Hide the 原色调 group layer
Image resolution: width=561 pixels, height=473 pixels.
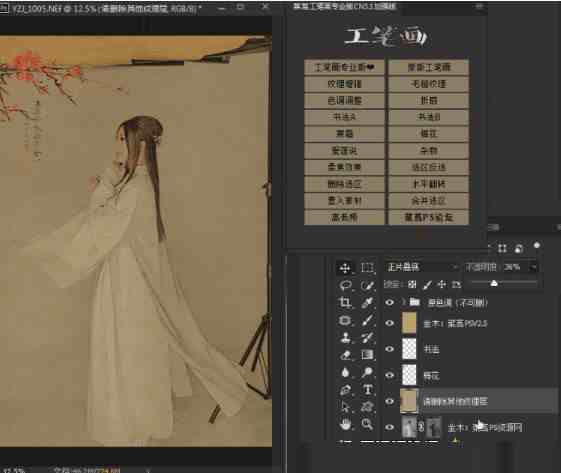(389, 303)
